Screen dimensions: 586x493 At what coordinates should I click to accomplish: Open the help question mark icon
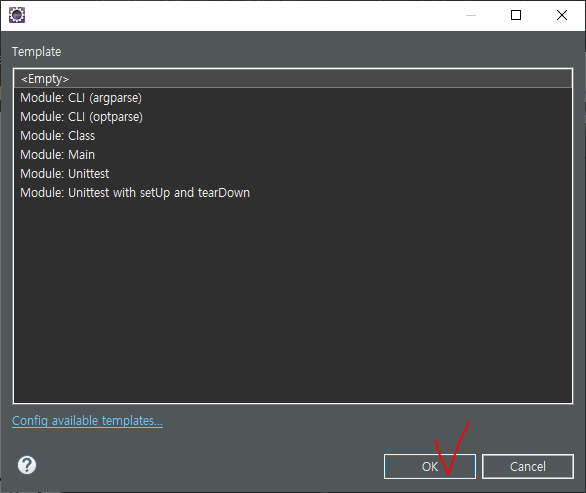(27, 465)
